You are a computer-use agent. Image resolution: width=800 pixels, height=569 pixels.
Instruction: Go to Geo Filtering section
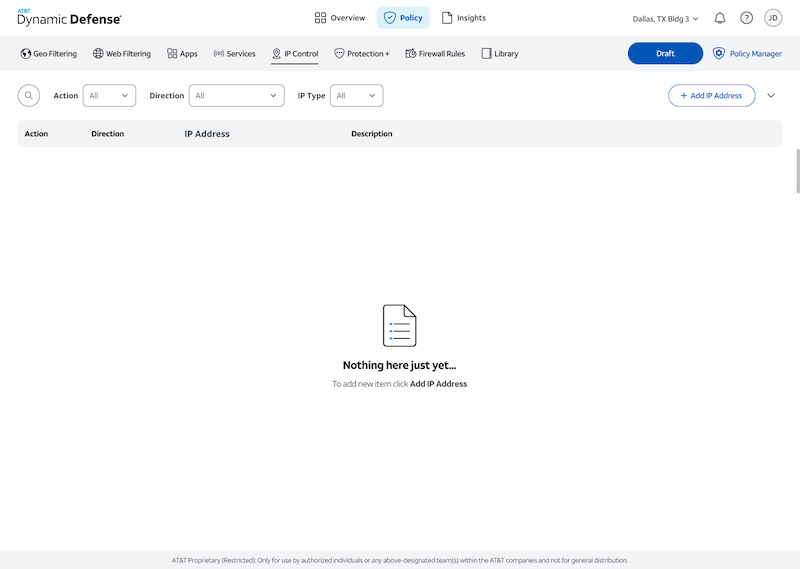pos(48,54)
